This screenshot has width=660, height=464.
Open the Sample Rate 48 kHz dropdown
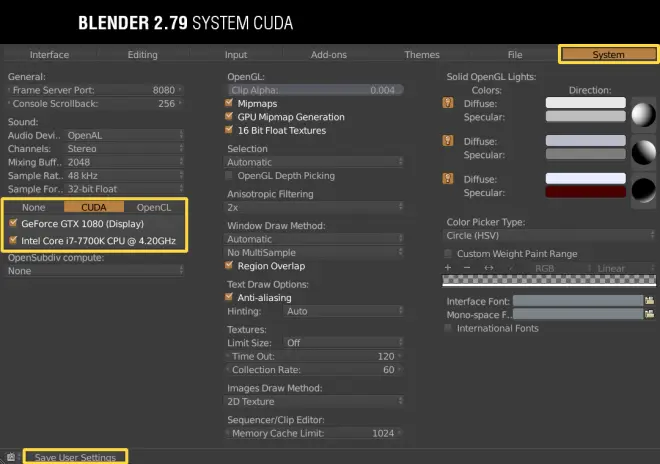click(124, 176)
